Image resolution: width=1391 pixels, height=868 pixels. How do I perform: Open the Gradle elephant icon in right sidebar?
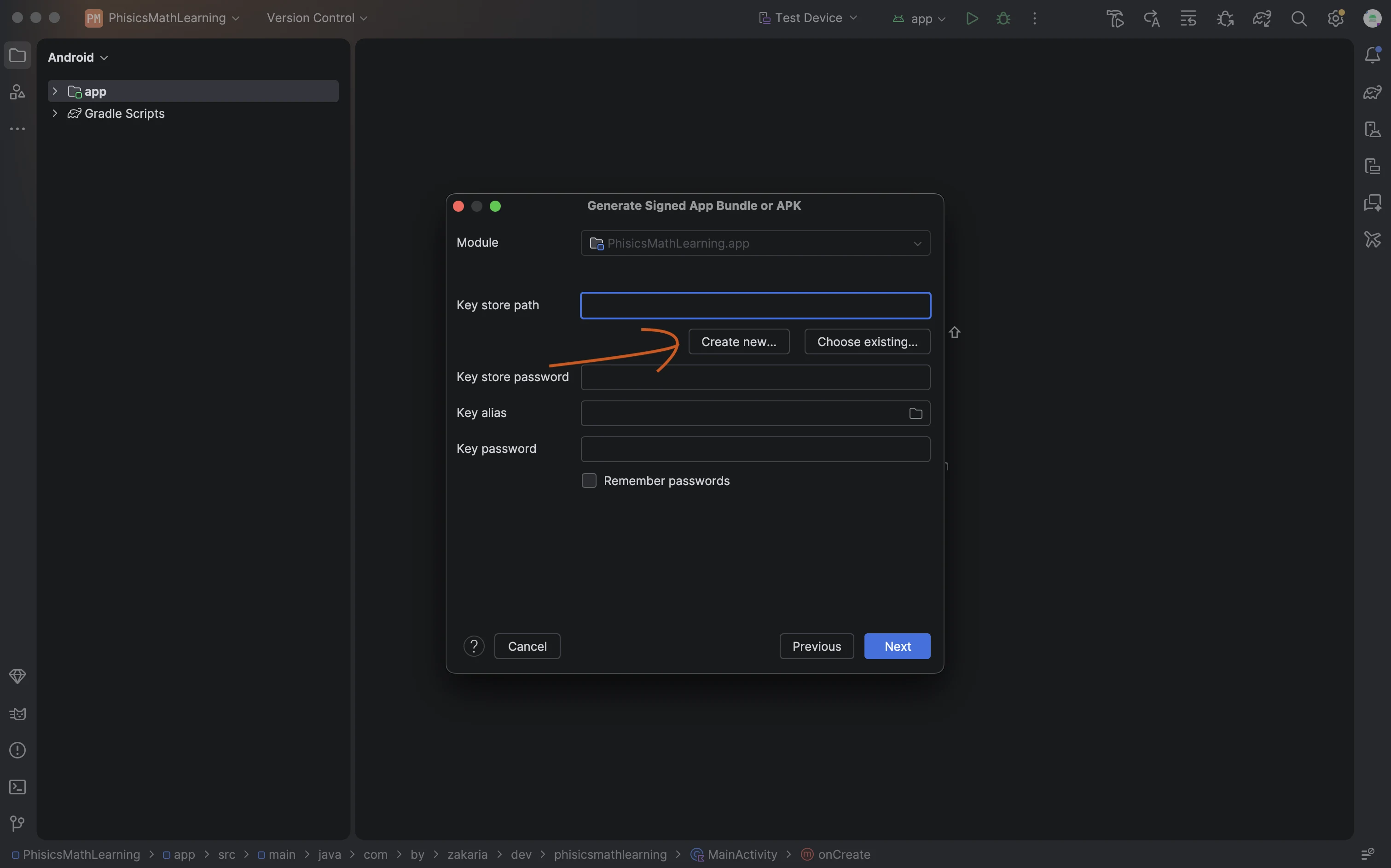click(x=1372, y=92)
